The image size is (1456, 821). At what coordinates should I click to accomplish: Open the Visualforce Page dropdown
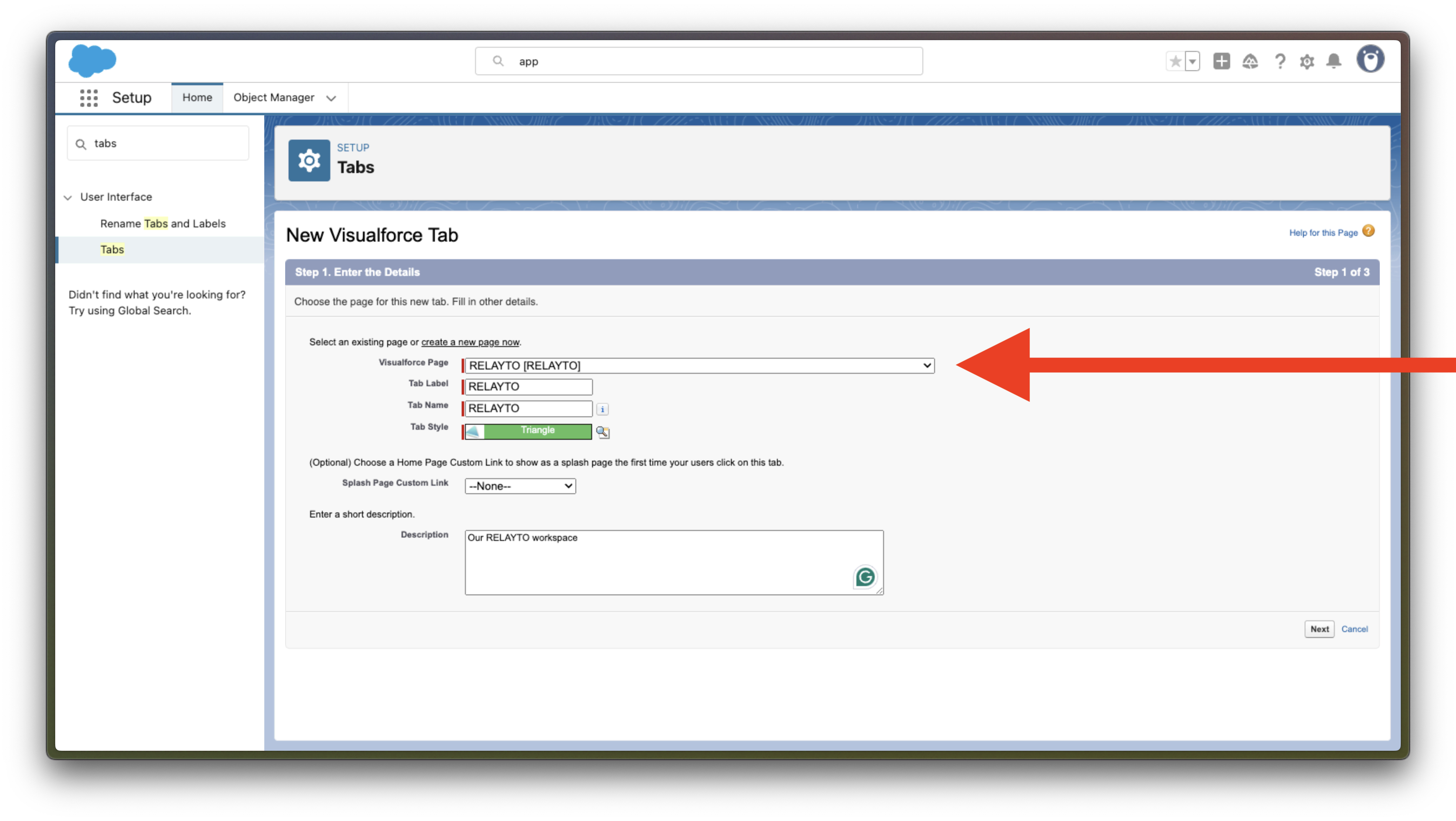[699, 366]
